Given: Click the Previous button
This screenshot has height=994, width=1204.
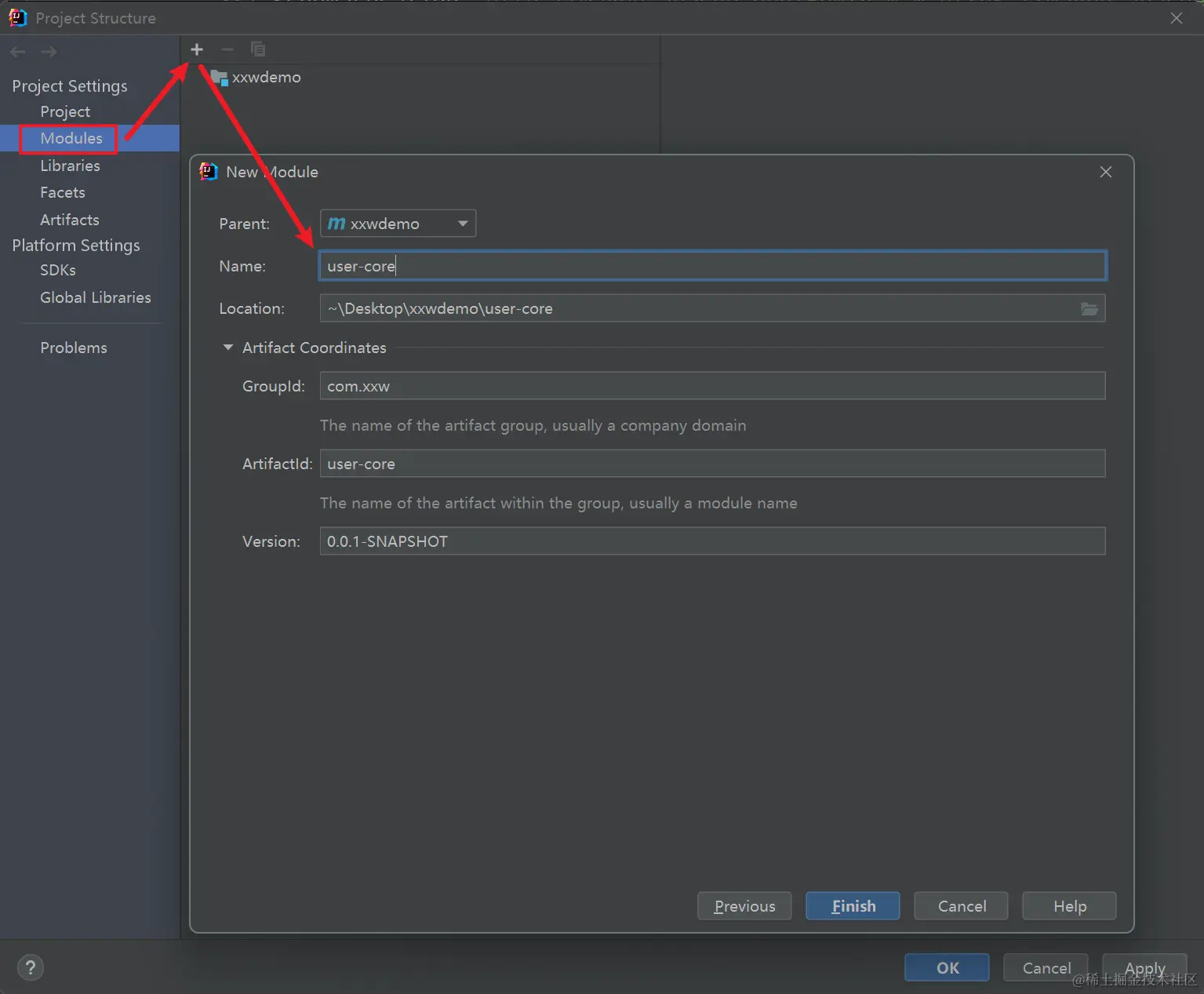Looking at the screenshot, I should tap(744, 906).
